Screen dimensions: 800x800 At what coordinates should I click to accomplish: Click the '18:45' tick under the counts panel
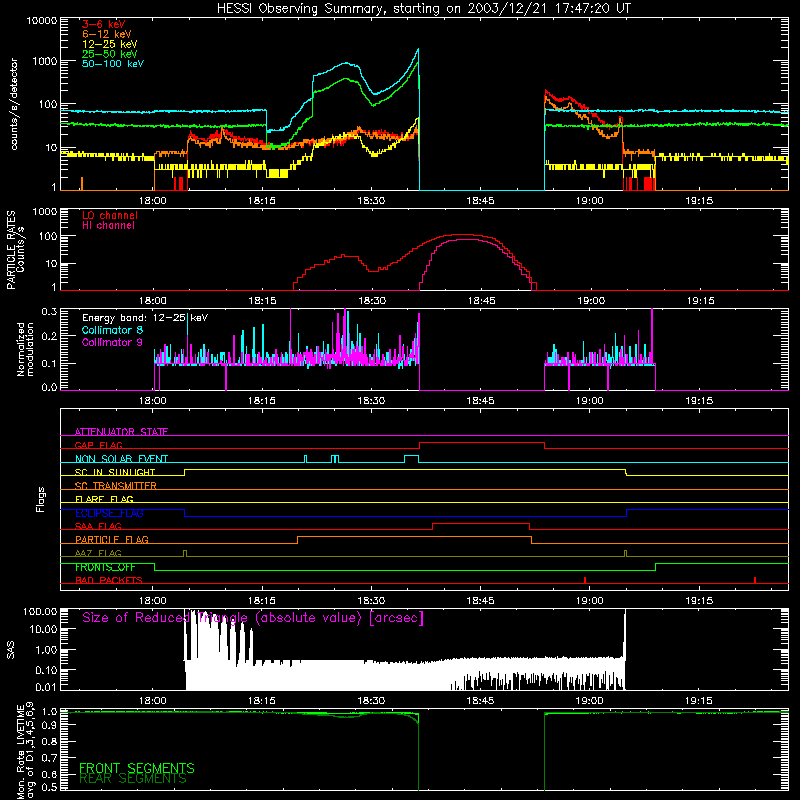[480, 201]
